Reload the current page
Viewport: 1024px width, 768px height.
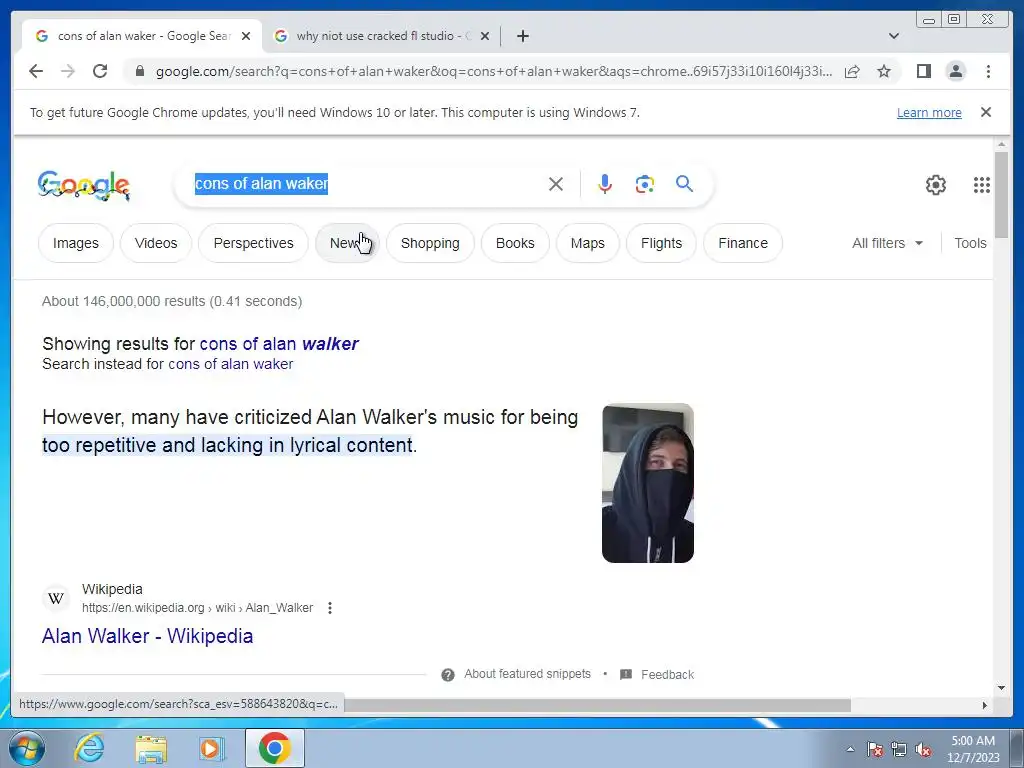click(100, 71)
